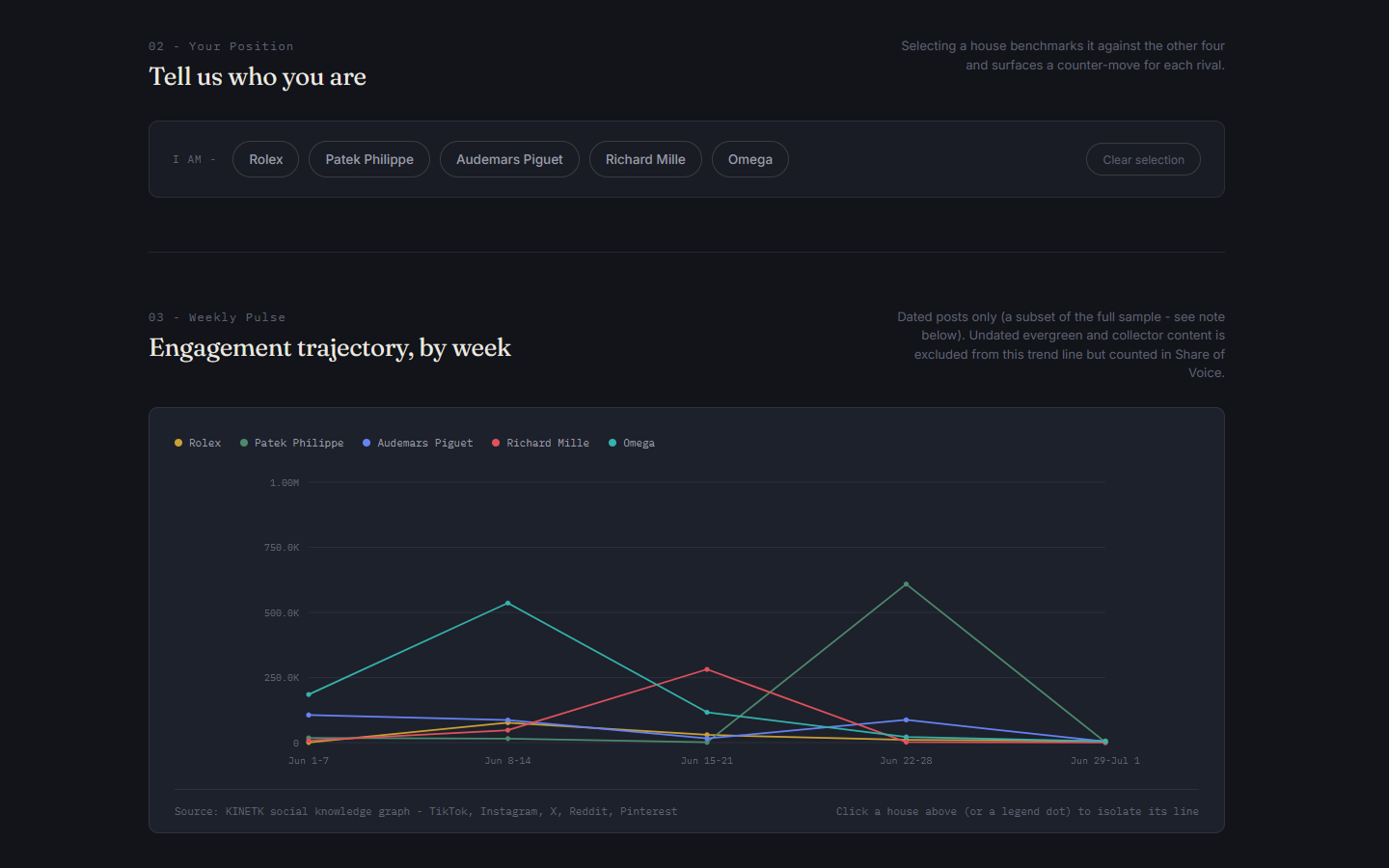Click the 'Selecting a house benchmarks' description
1389x868 pixels.
(x=1063, y=55)
